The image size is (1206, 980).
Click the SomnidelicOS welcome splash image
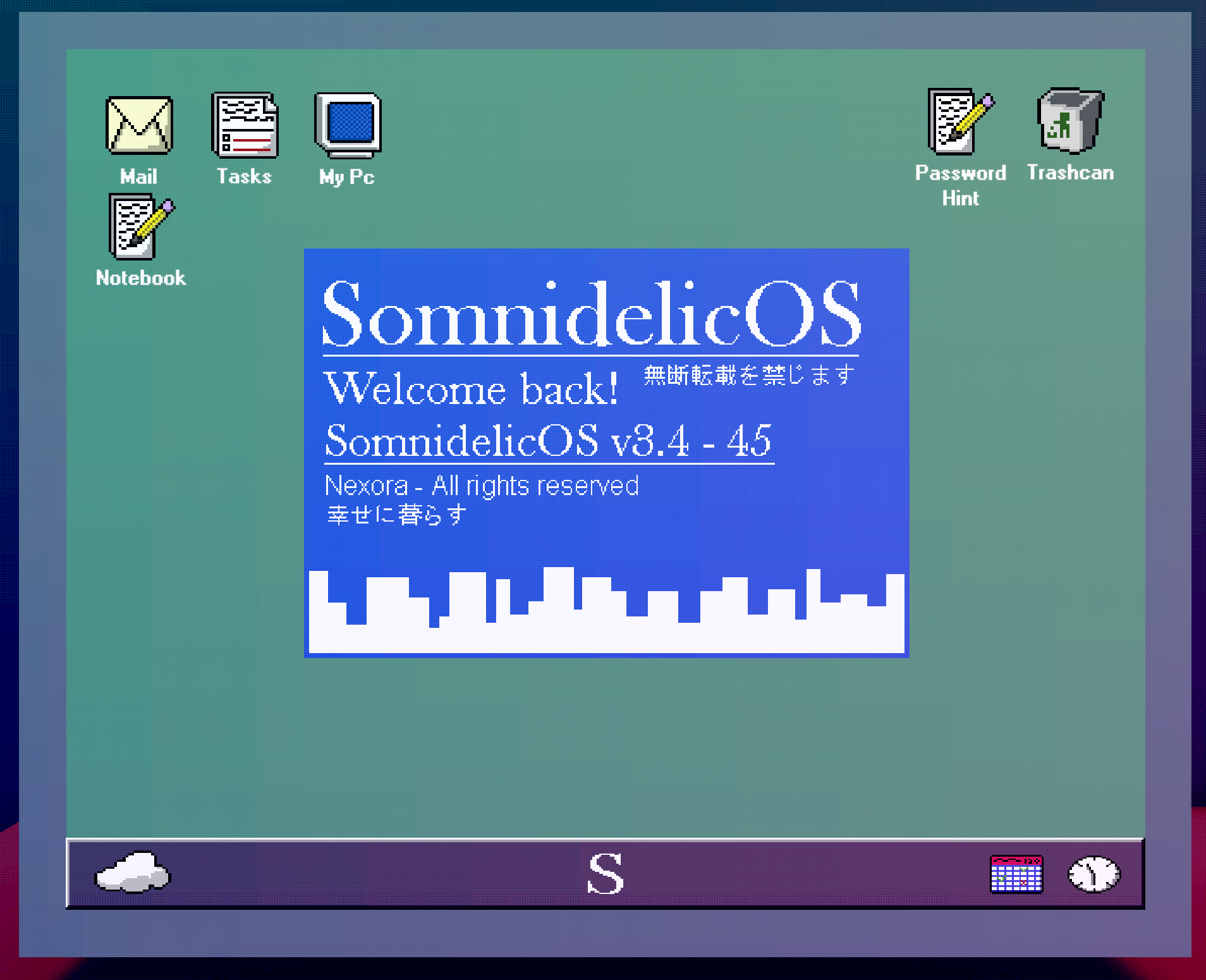click(607, 453)
